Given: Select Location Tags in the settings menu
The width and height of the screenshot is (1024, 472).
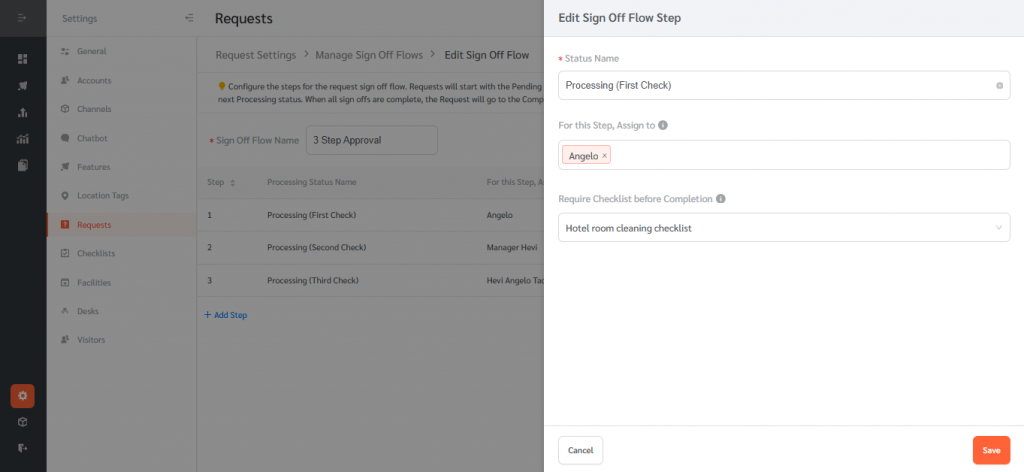Looking at the screenshot, I should pyautogui.click(x=102, y=196).
